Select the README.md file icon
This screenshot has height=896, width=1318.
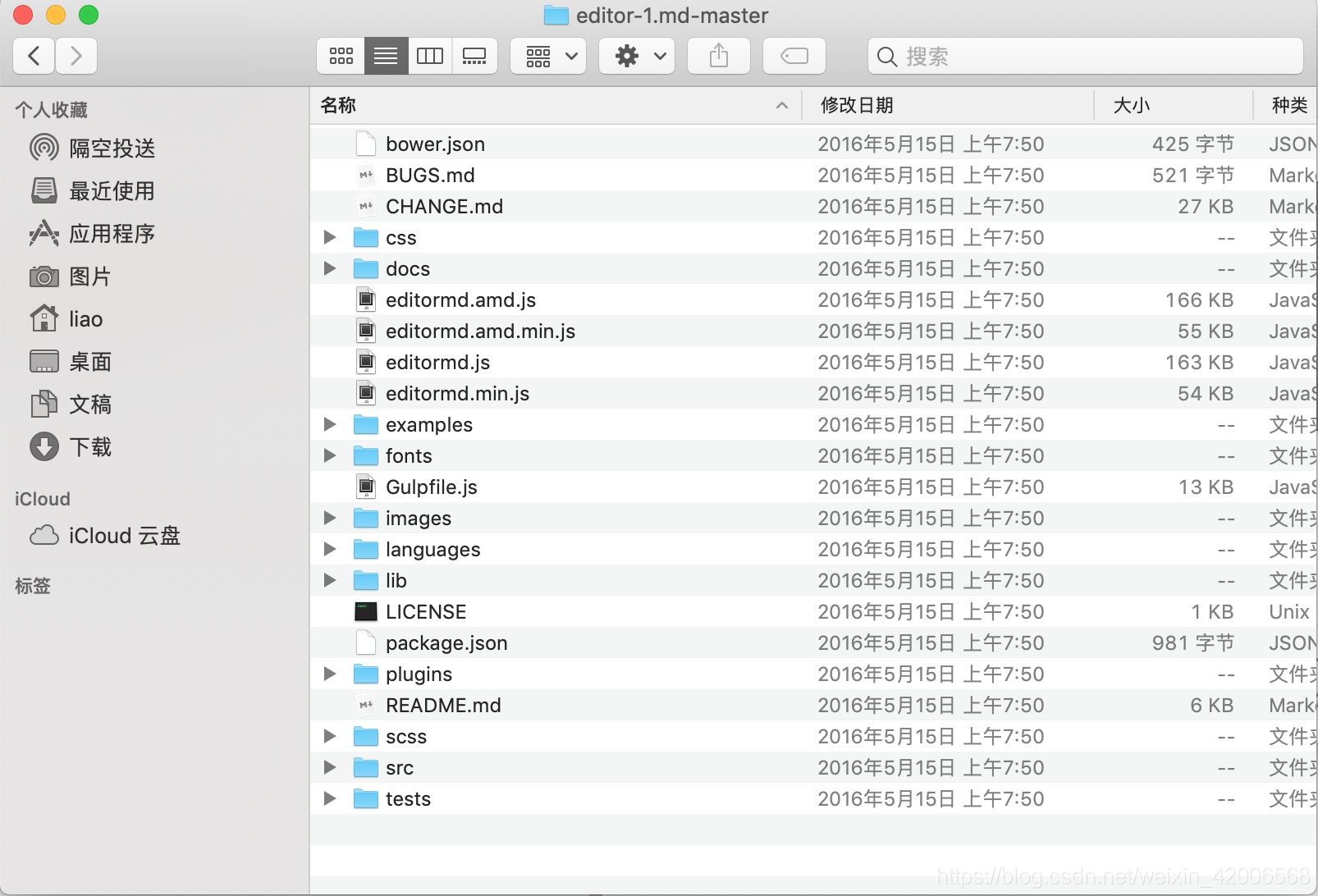click(x=366, y=705)
